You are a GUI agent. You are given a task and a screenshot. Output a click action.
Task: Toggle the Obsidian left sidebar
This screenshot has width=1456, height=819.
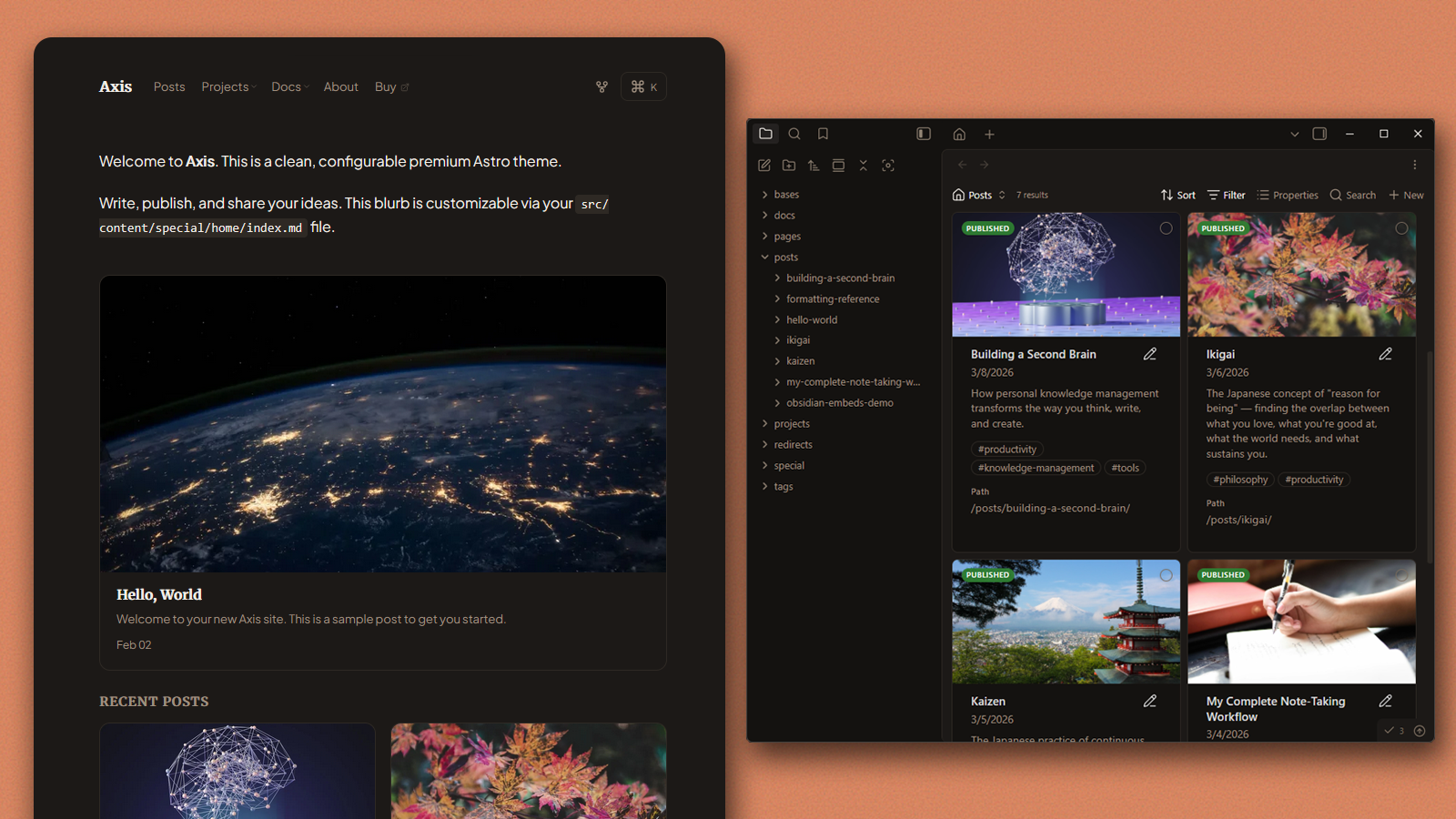924,134
